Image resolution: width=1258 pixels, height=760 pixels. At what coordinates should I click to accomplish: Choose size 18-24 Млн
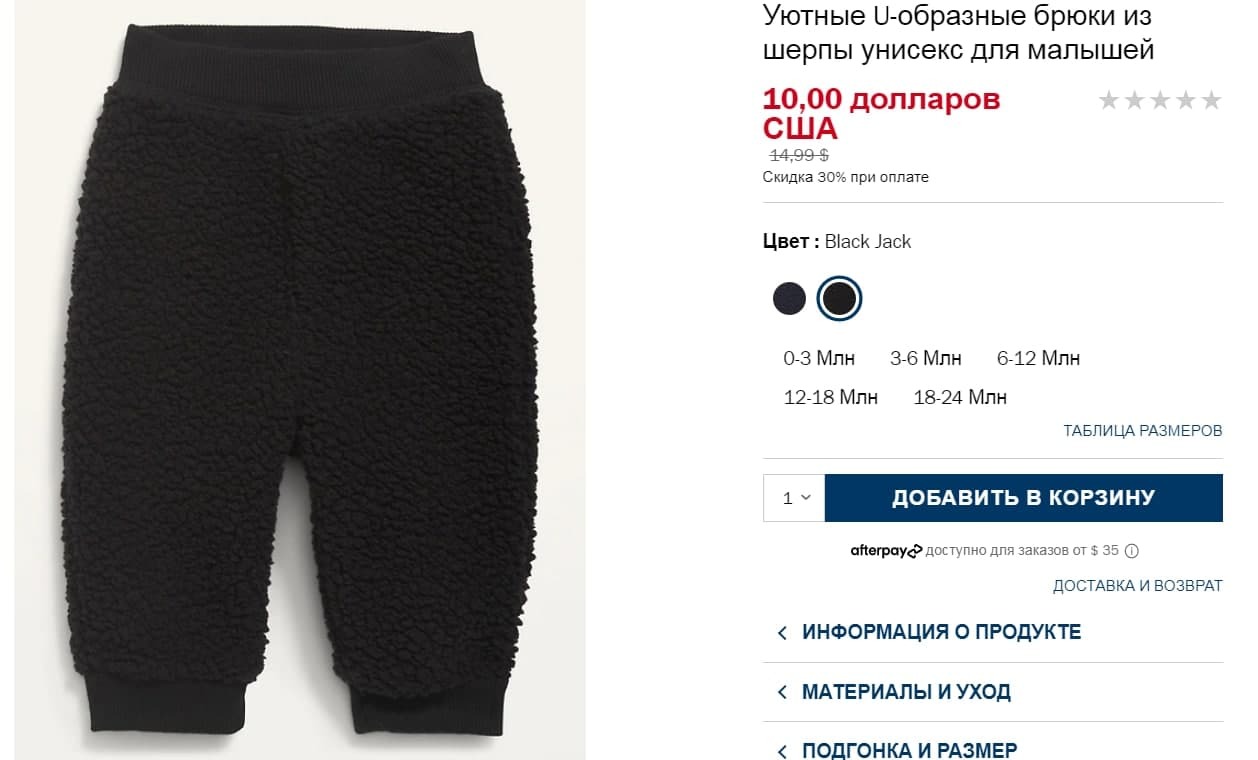[x=960, y=397]
